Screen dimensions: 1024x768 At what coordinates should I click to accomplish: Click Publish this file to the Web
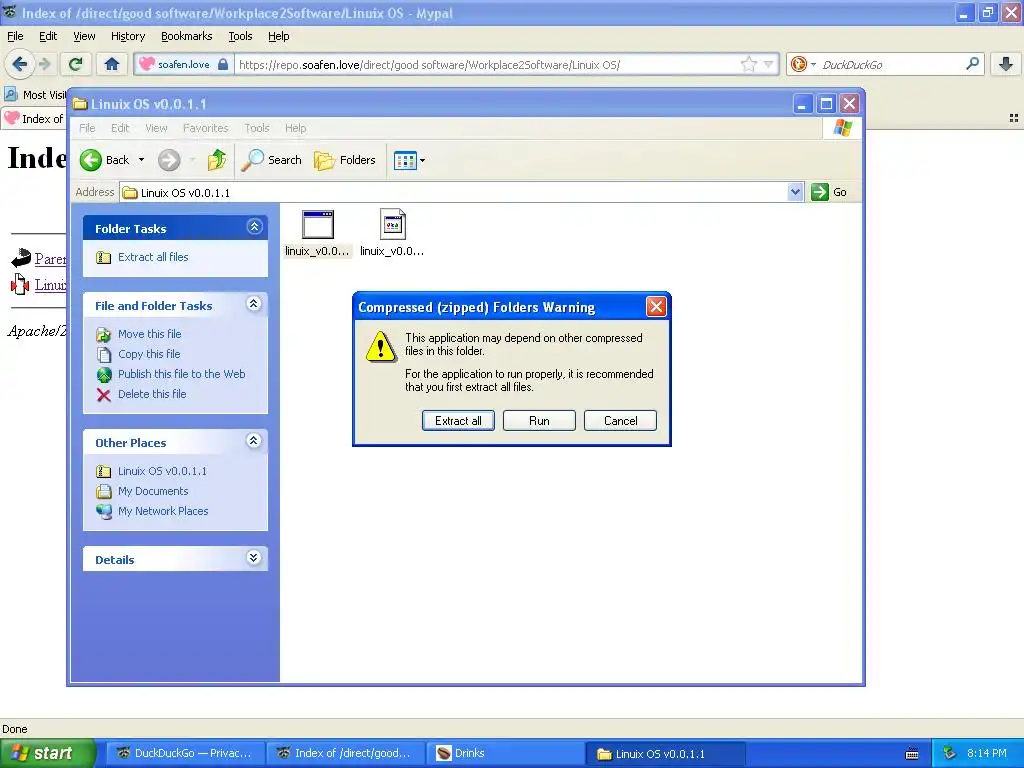182,374
